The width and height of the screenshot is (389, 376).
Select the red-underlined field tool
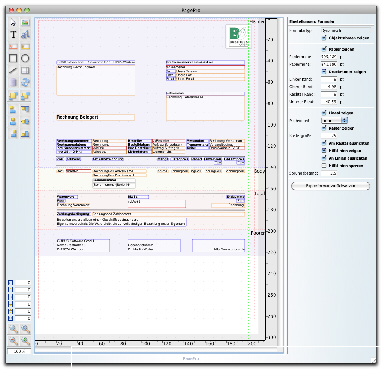(x=13, y=47)
